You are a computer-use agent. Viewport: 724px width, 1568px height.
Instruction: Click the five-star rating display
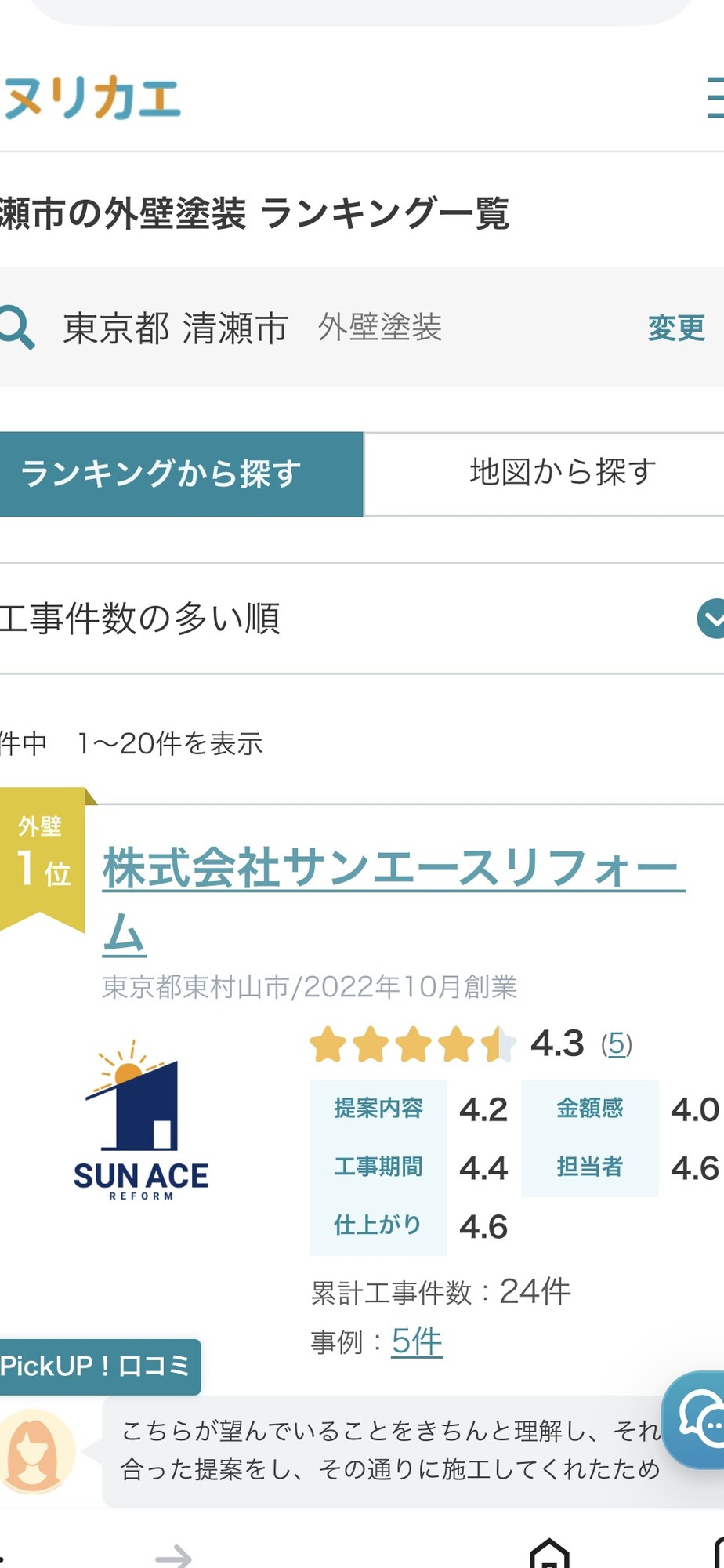[413, 1044]
